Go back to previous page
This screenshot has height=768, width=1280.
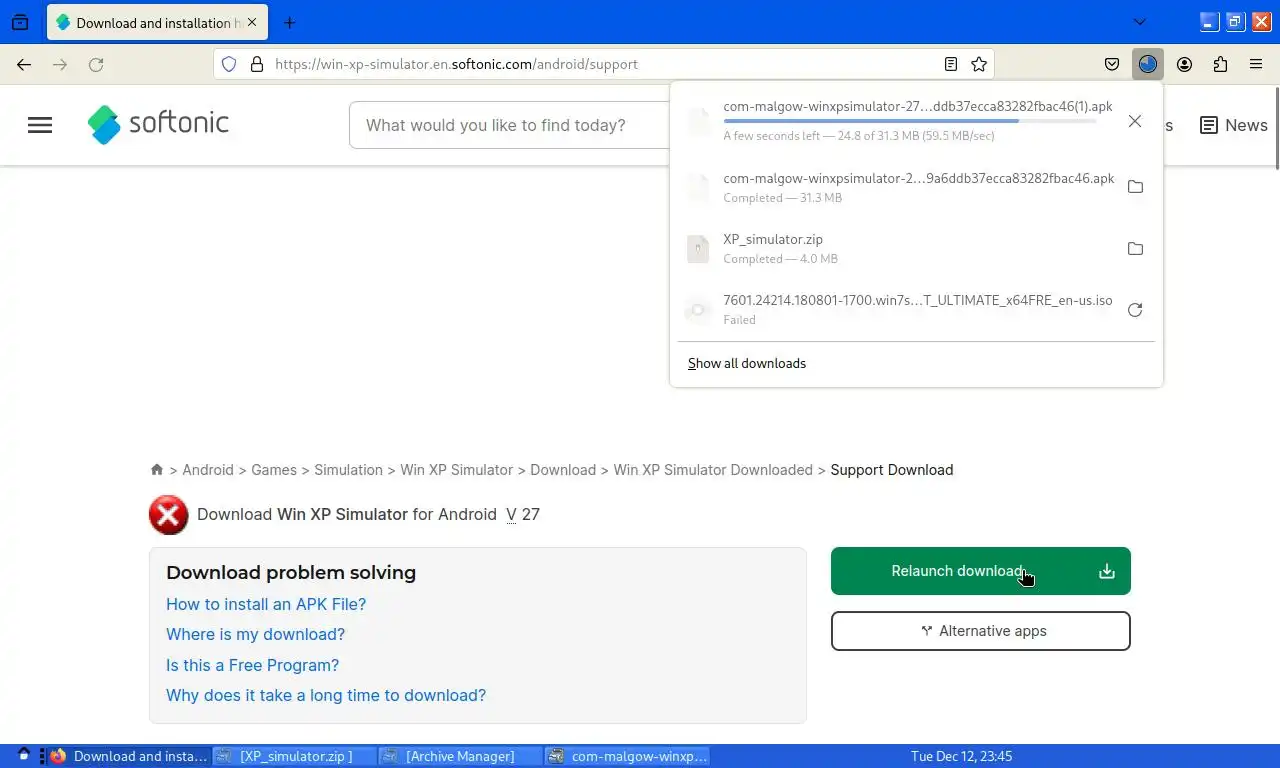click(24, 64)
